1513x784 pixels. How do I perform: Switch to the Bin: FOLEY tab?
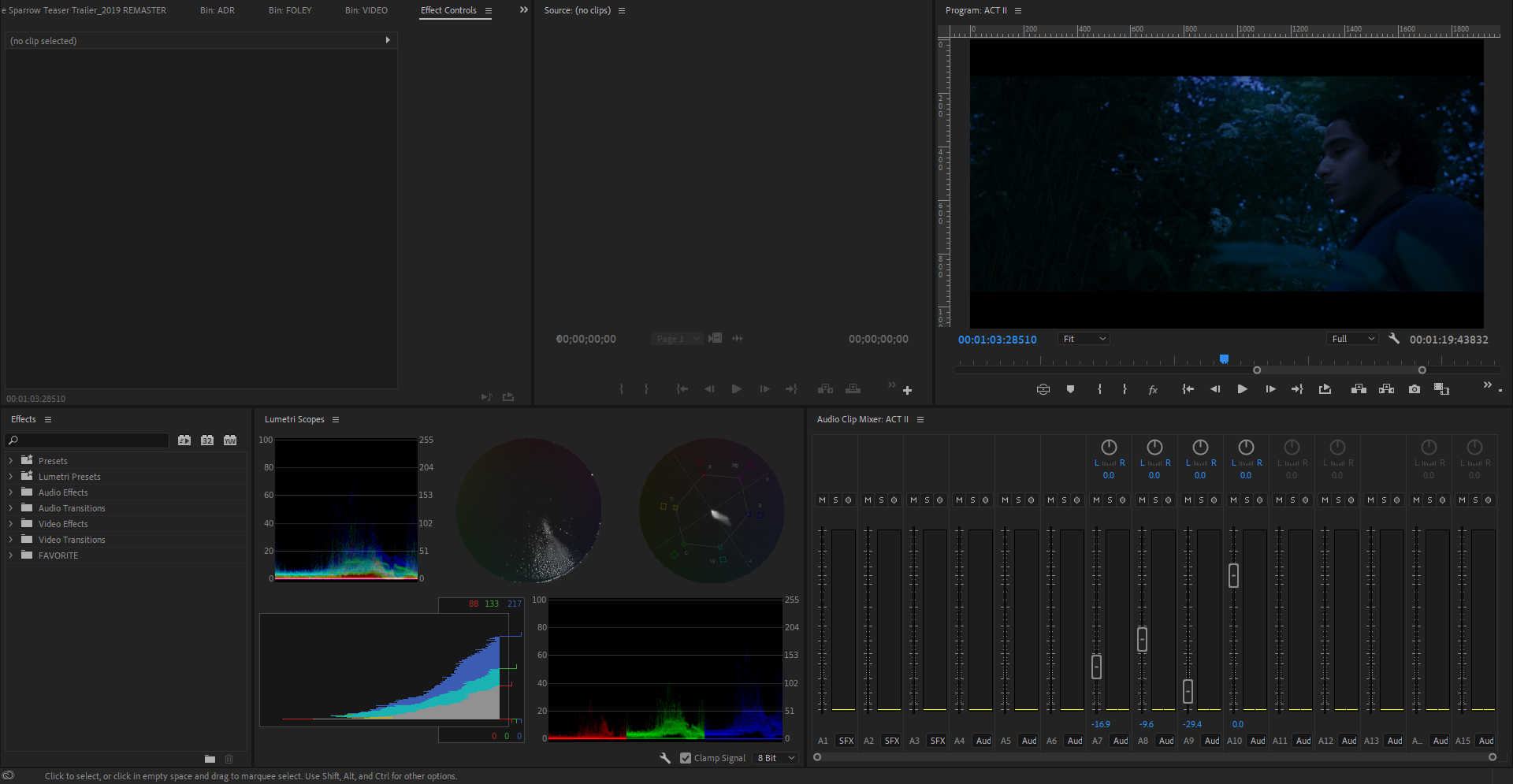click(290, 10)
